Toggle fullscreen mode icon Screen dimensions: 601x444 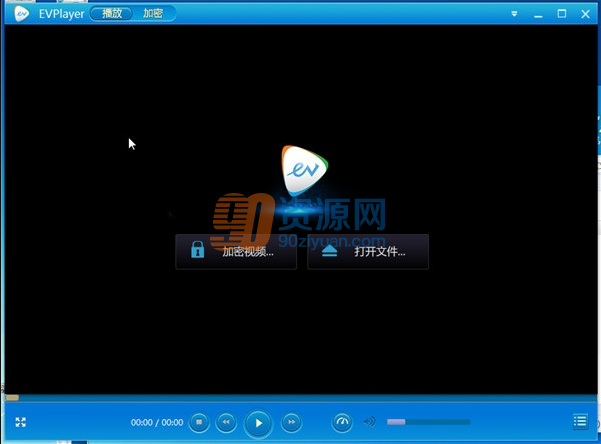pyautogui.click(x=21, y=422)
